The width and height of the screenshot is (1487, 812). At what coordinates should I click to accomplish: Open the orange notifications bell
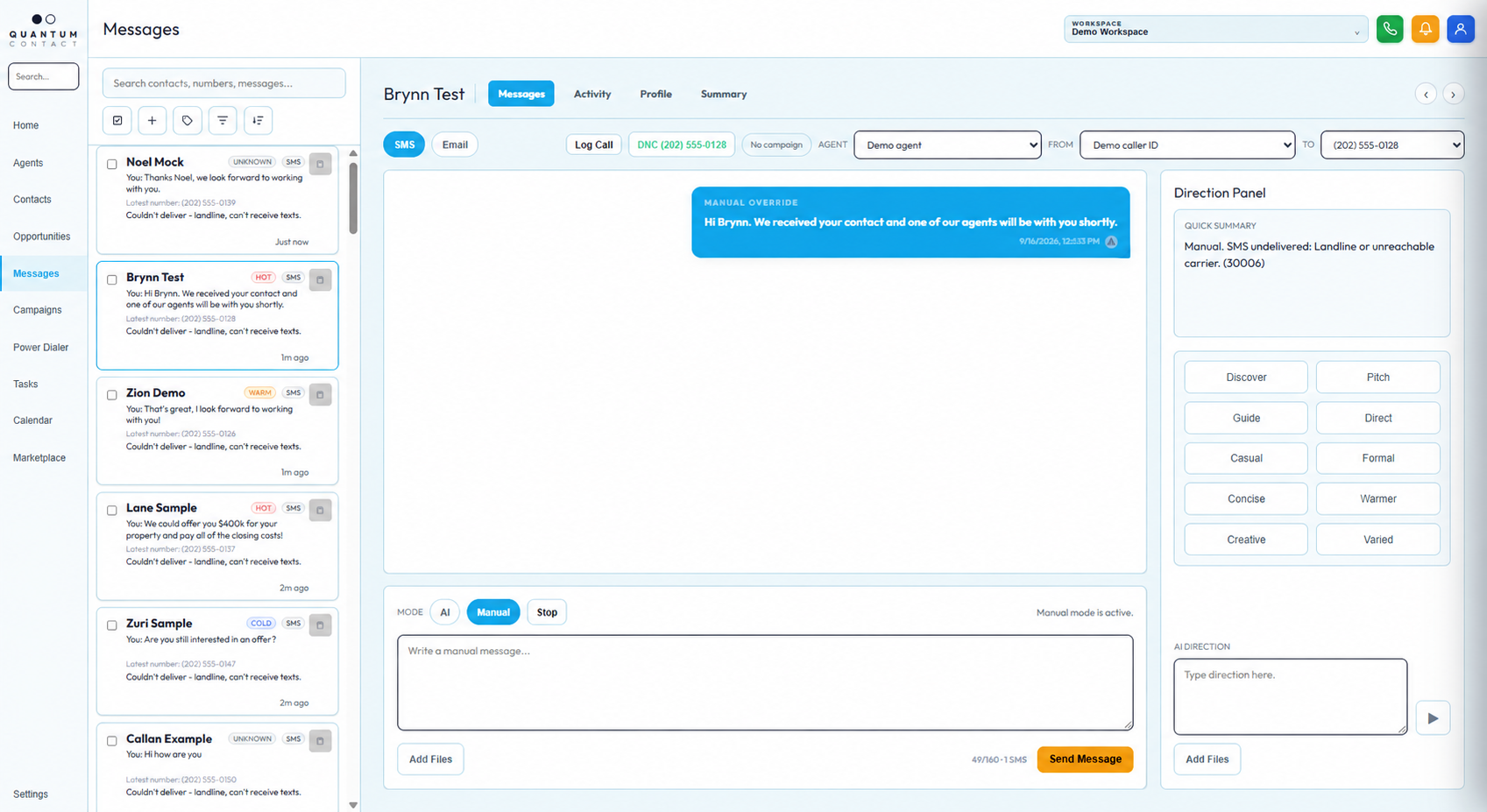click(1425, 29)
